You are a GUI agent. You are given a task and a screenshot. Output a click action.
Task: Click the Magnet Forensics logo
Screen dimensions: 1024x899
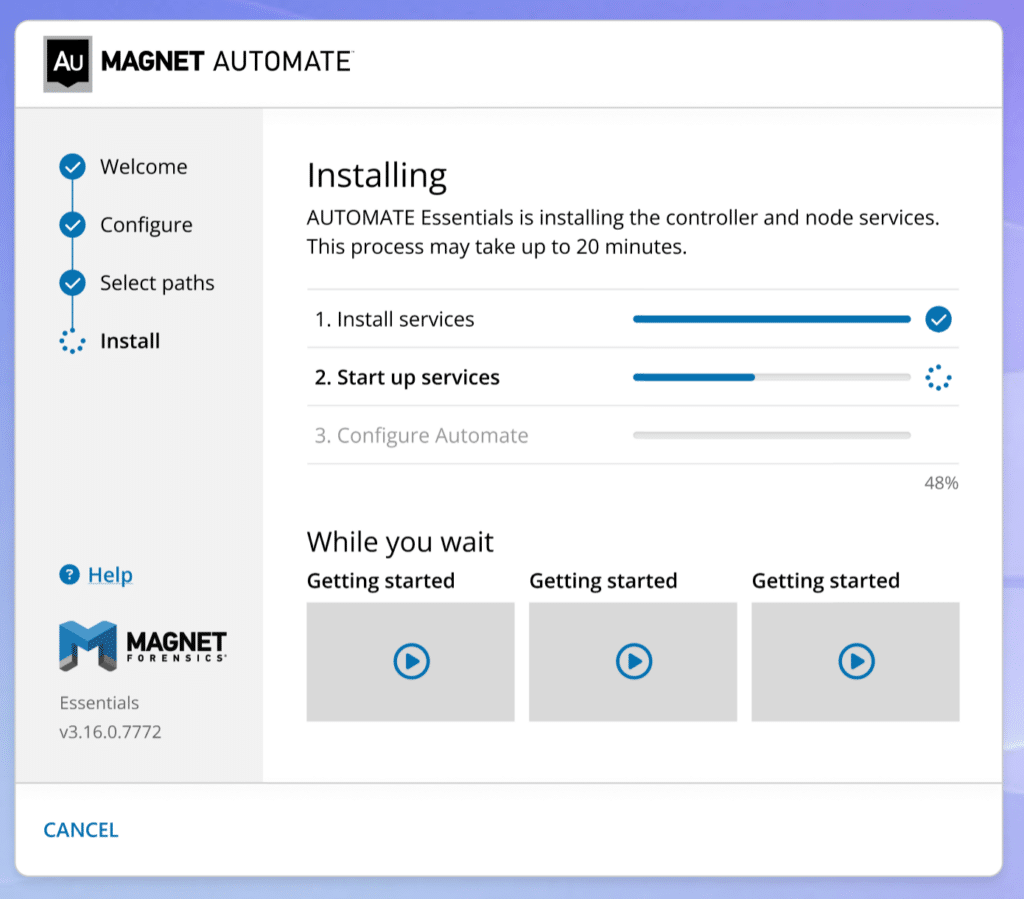point(143,645)
